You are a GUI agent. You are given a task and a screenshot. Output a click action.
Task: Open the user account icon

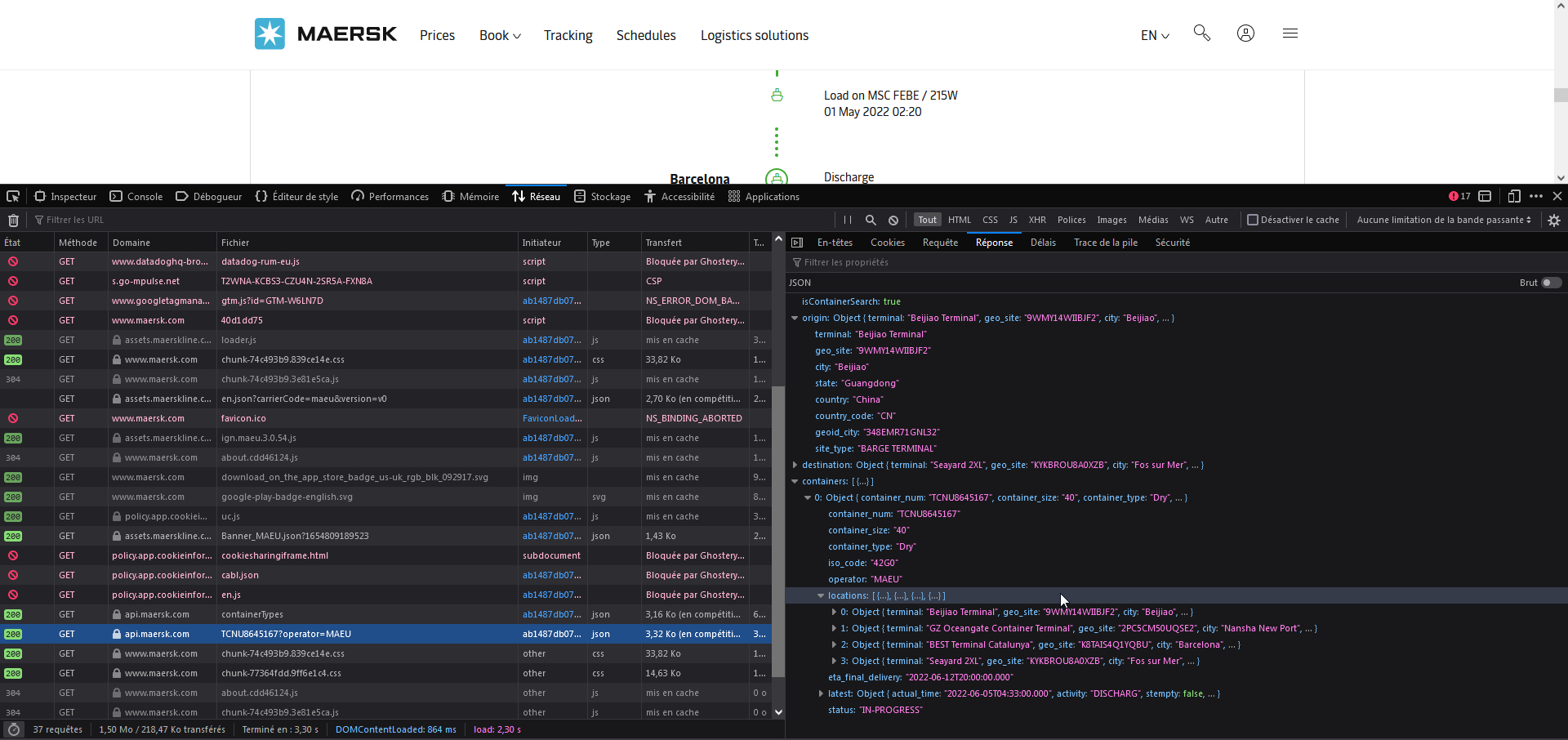1245,33
